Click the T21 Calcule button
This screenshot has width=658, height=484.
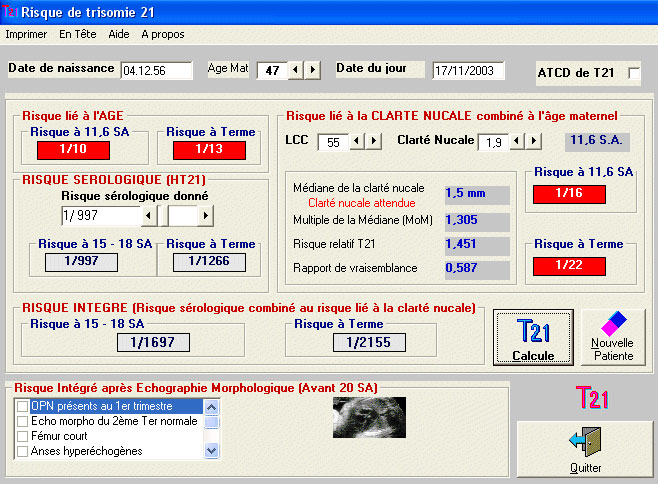[x=532, y=337]
